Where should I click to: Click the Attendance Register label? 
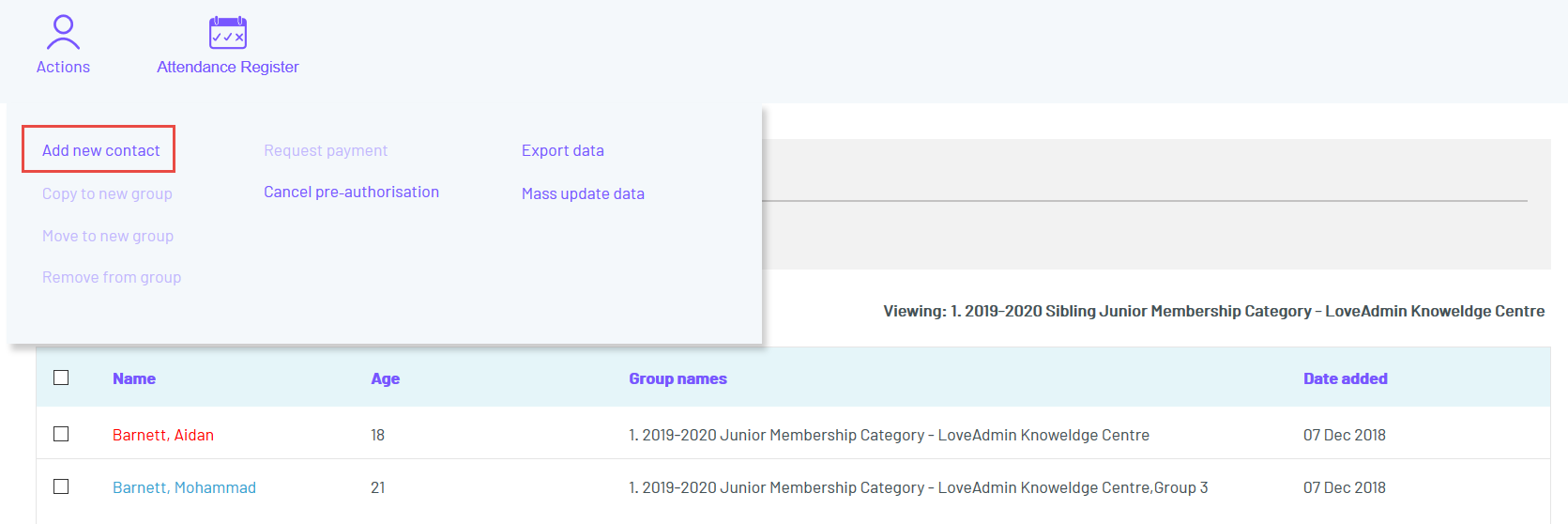pyautogui.click(x=228, y=67)
